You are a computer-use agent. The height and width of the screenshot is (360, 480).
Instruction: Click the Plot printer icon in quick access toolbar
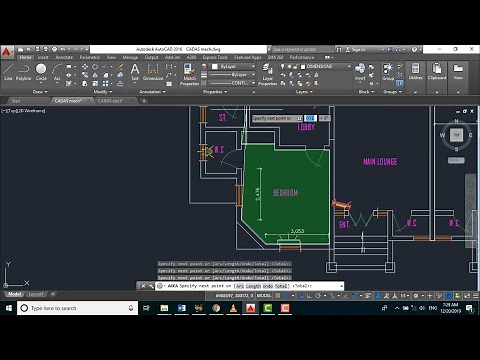(x=54, y=49)
